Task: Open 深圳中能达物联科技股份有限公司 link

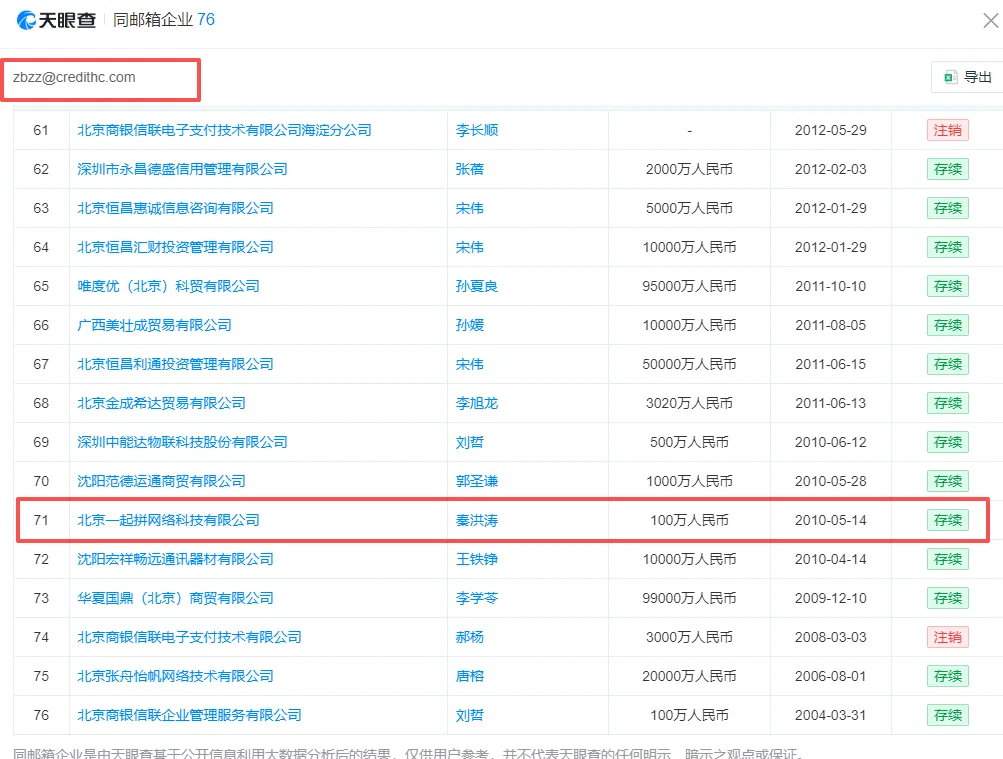Action: pyautogui.click(x=182, y=442)
